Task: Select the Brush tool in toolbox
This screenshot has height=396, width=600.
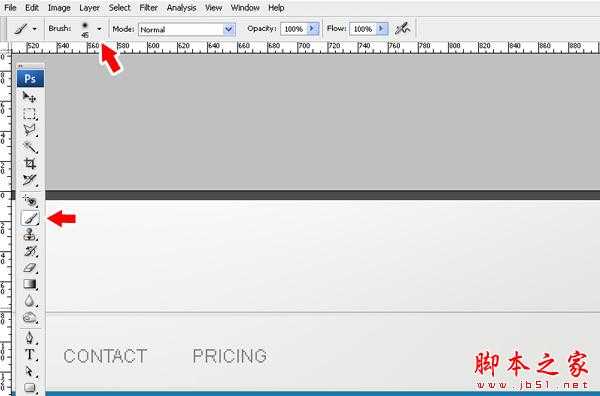Action: pyautogui.click(x=30, y=218)
